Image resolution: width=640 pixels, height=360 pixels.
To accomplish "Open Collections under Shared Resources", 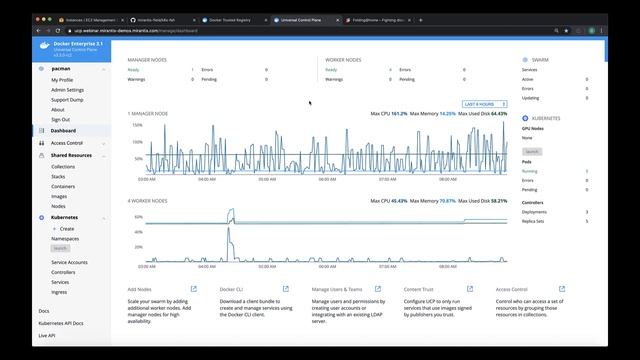I will [x=63, y=167].
